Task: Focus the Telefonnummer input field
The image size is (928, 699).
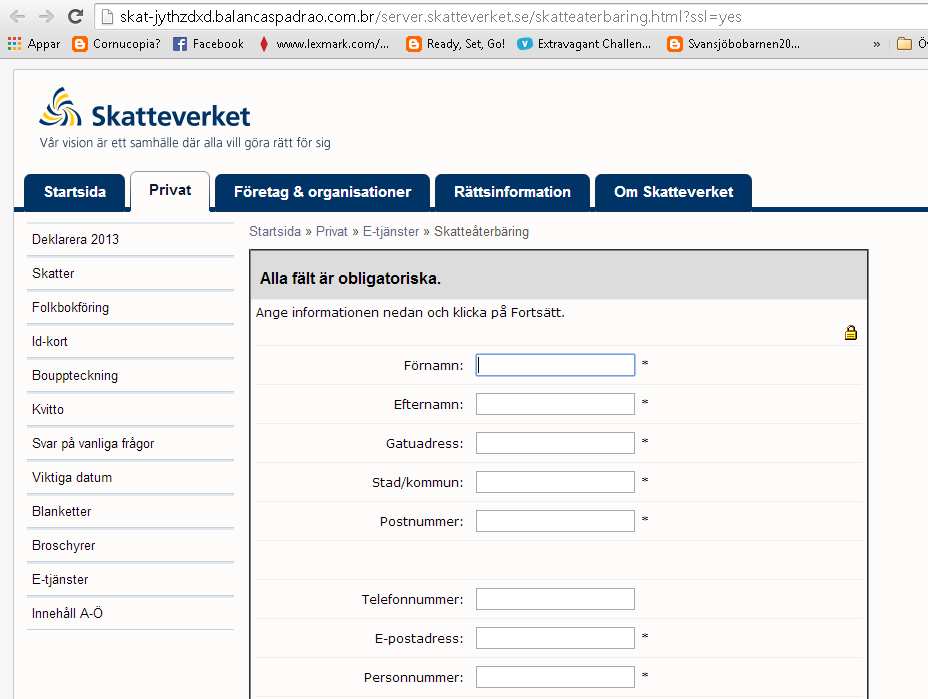Action: (555, 599)
